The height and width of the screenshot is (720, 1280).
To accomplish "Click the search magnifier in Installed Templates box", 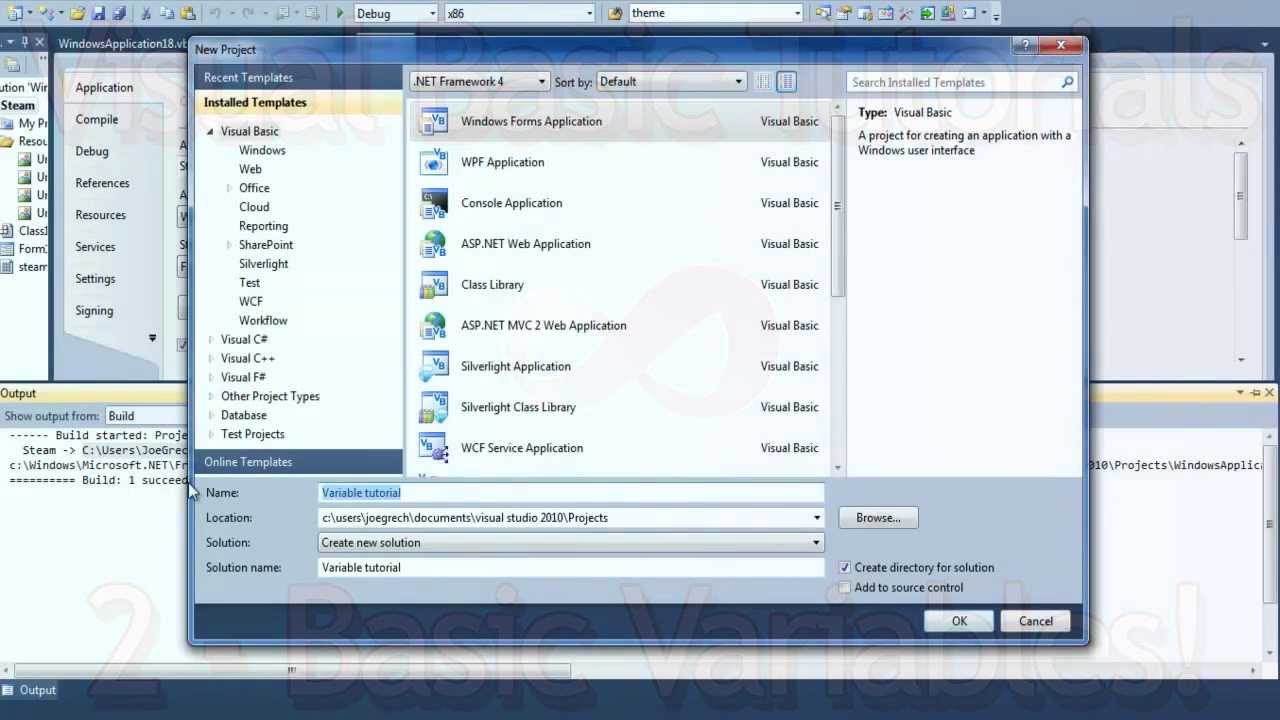I will point(1067,82).
